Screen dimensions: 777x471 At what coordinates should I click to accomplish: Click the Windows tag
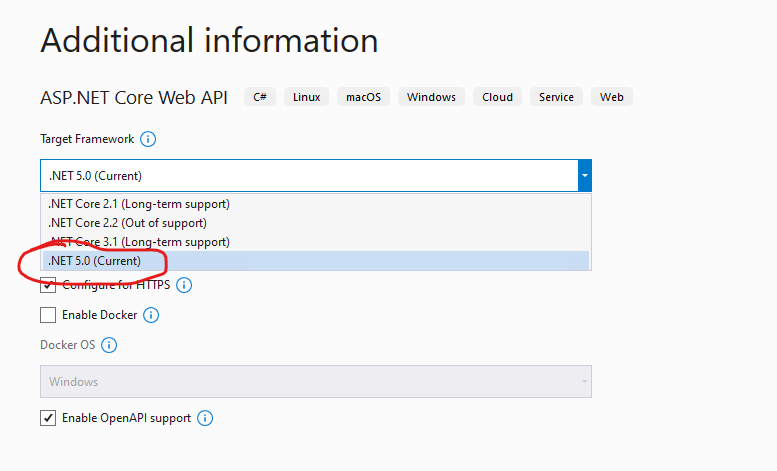tap(431, 97)
